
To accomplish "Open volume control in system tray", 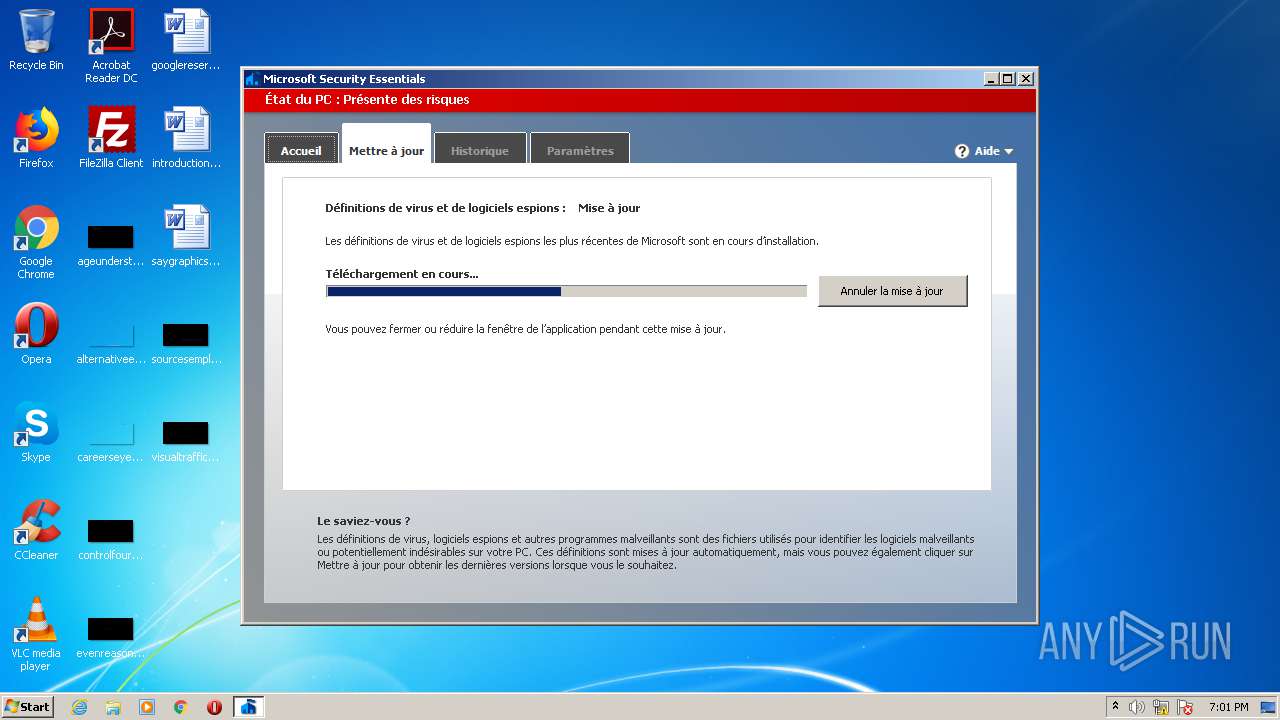I will coord(1137,707).
